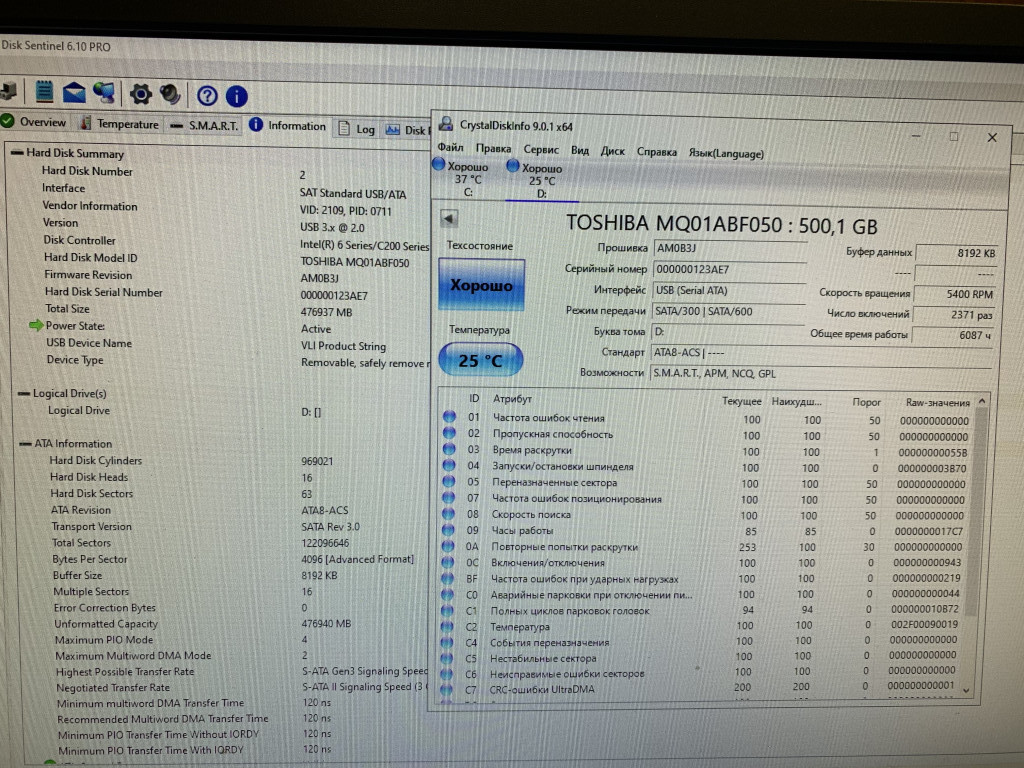Open the Диск menu
The height and width of the screenshot is (768, 1024).
(x=613, y=151)
